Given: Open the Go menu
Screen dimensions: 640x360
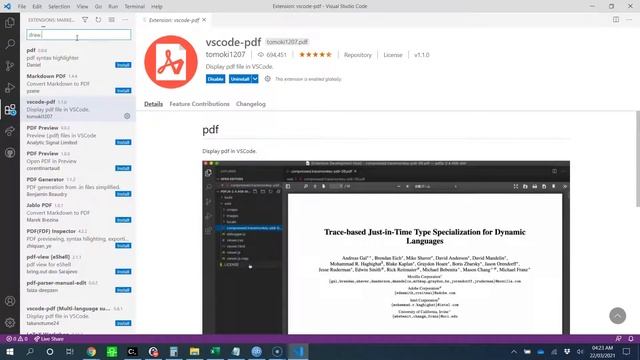Looking at the screenshot, I should point(98,7).
